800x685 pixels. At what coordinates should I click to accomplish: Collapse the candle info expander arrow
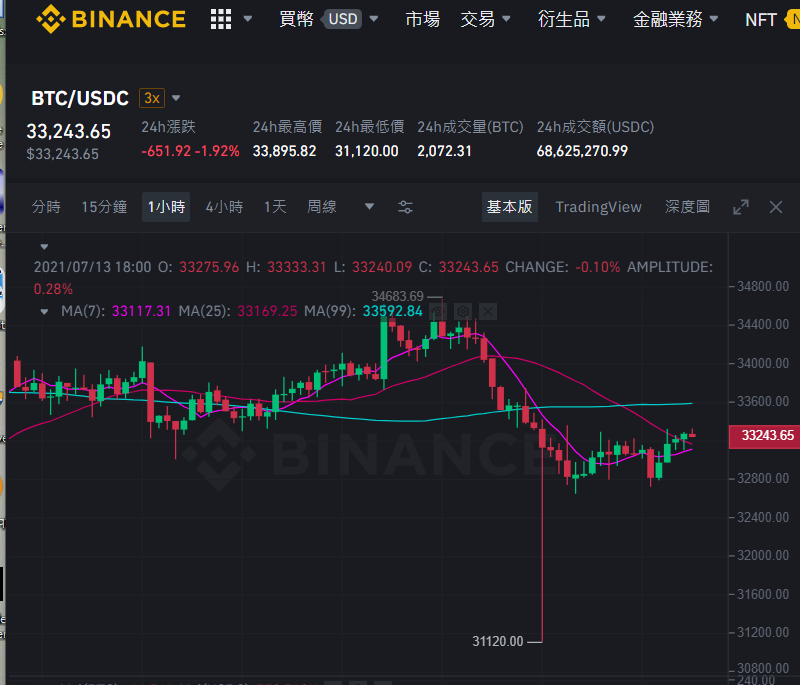click(44, 247)
